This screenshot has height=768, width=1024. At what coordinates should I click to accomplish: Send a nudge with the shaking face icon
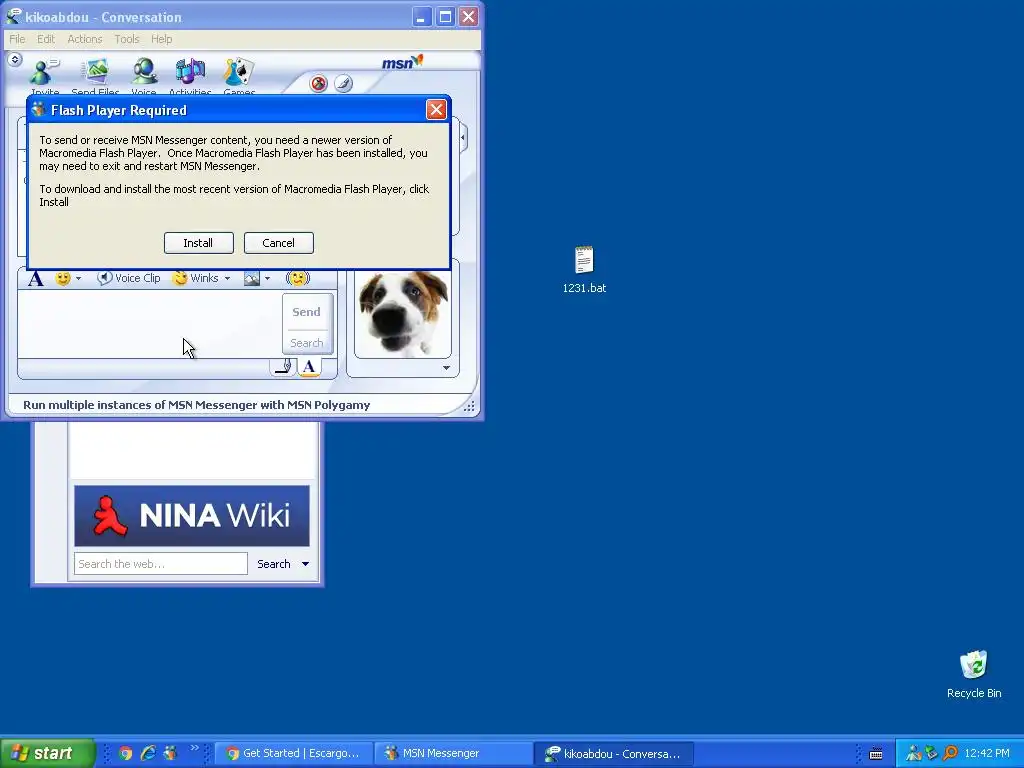298,279
